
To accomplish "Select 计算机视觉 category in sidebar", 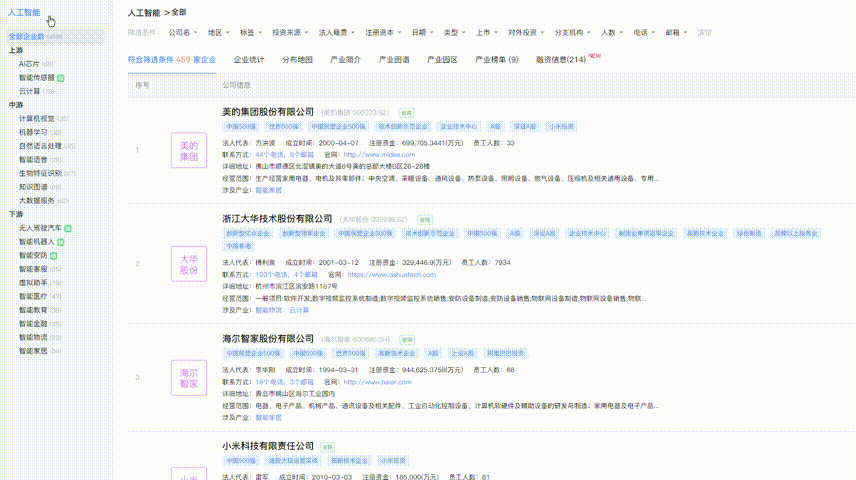I will 36,118.
